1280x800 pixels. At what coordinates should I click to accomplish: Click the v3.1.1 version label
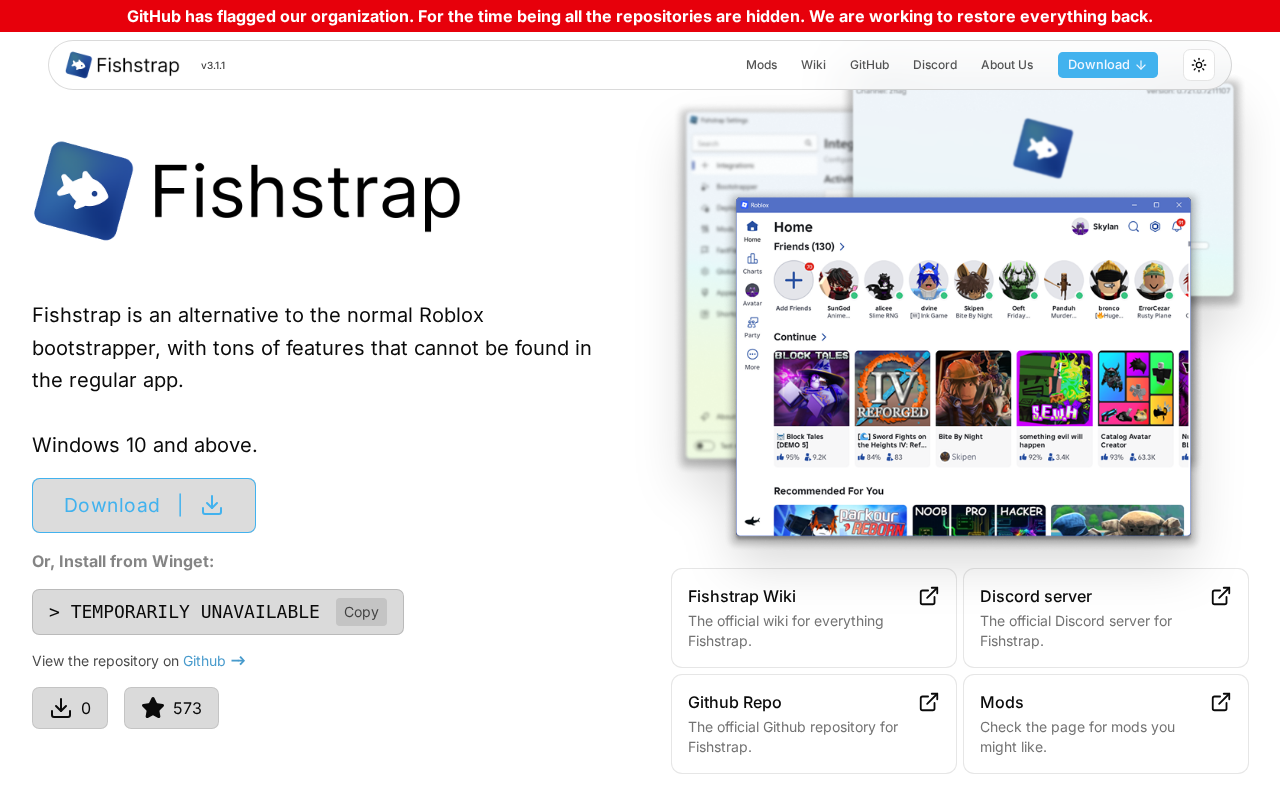pyautogui.click(x=213, y=66)
